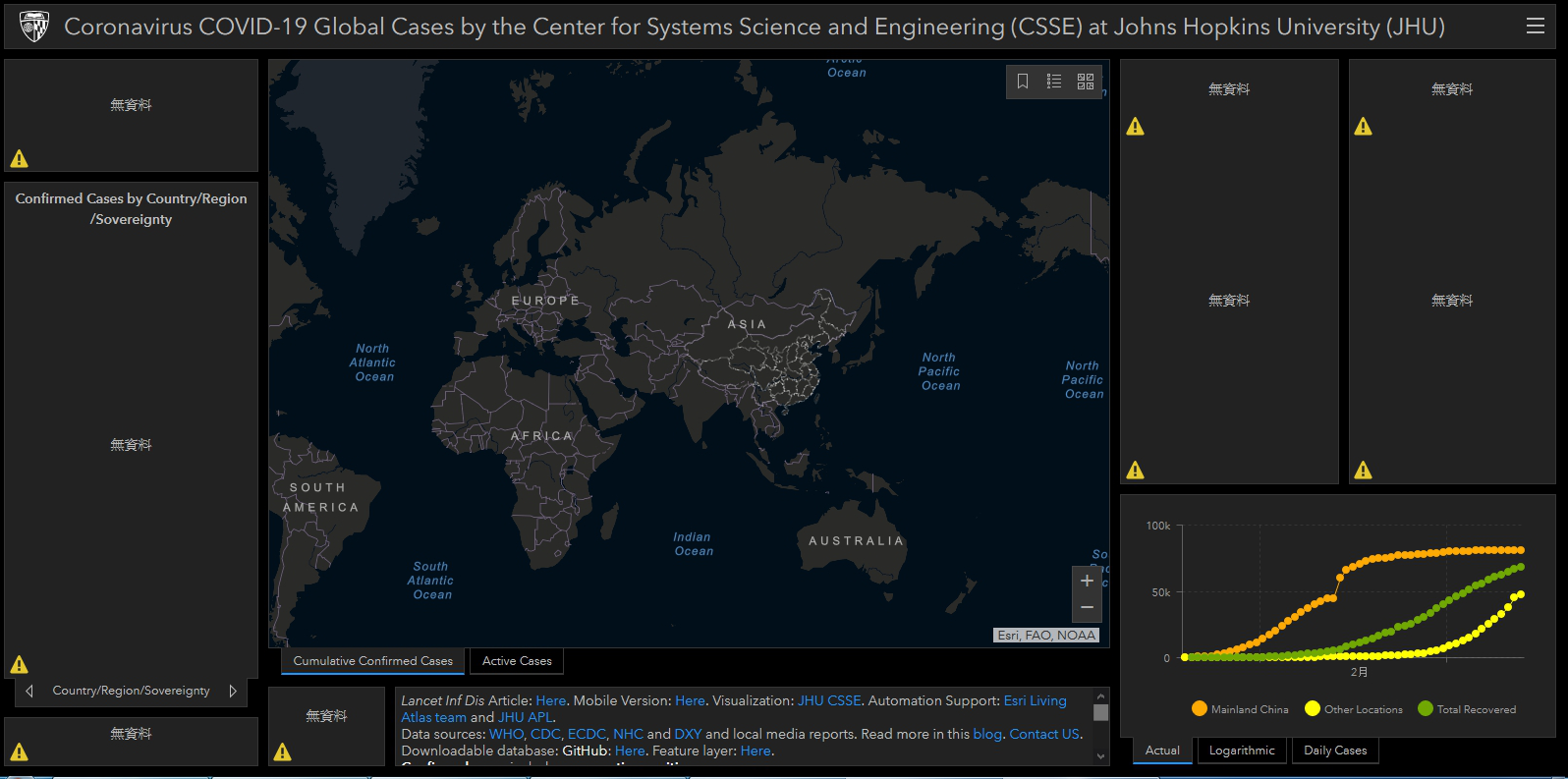The image size is (1568, 779).
Task: Click the green Total Recovered swatch
Action: point(1426,708)
